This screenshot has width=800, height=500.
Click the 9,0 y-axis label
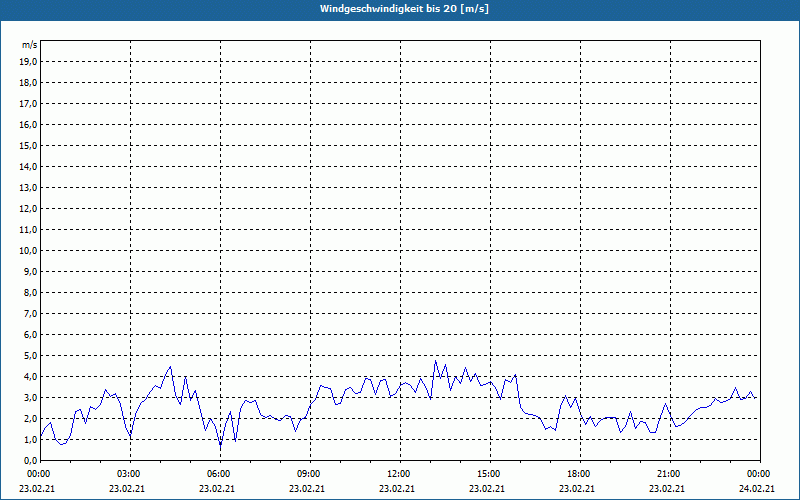30,271
